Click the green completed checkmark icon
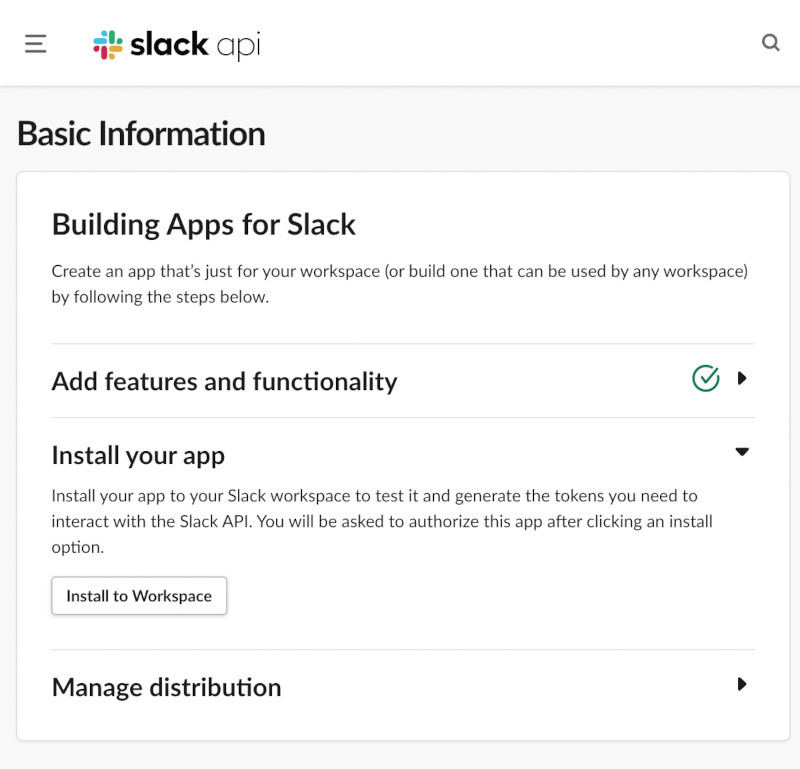The width and height of the screenshot is (800, 769). [706, 379]
